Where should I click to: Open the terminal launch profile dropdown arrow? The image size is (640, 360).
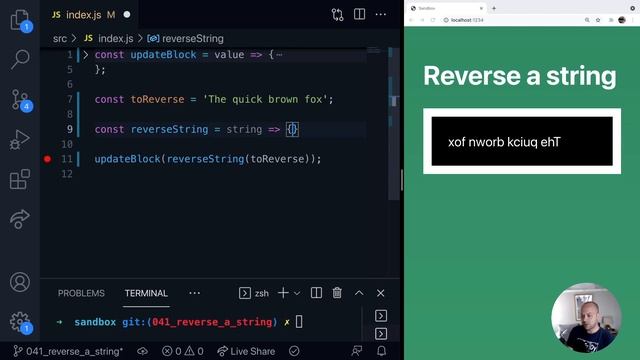point(297,293)
